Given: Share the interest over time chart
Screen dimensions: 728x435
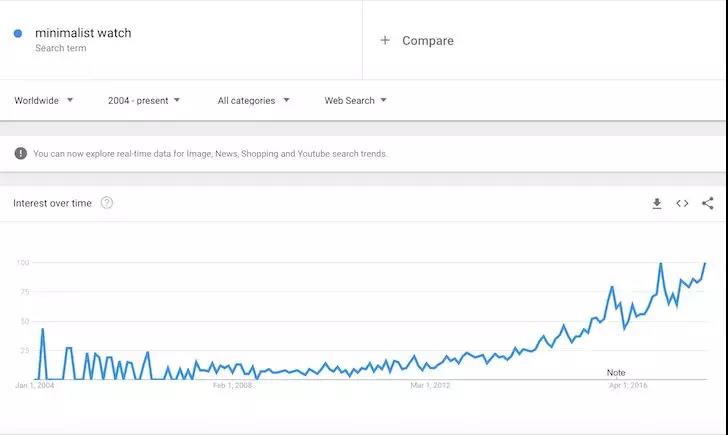Looking at the screenshot, I should click(708, 203).
